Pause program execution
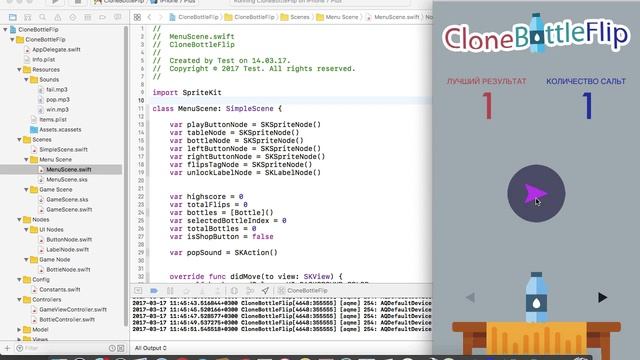640x360 pixels. 170,291
